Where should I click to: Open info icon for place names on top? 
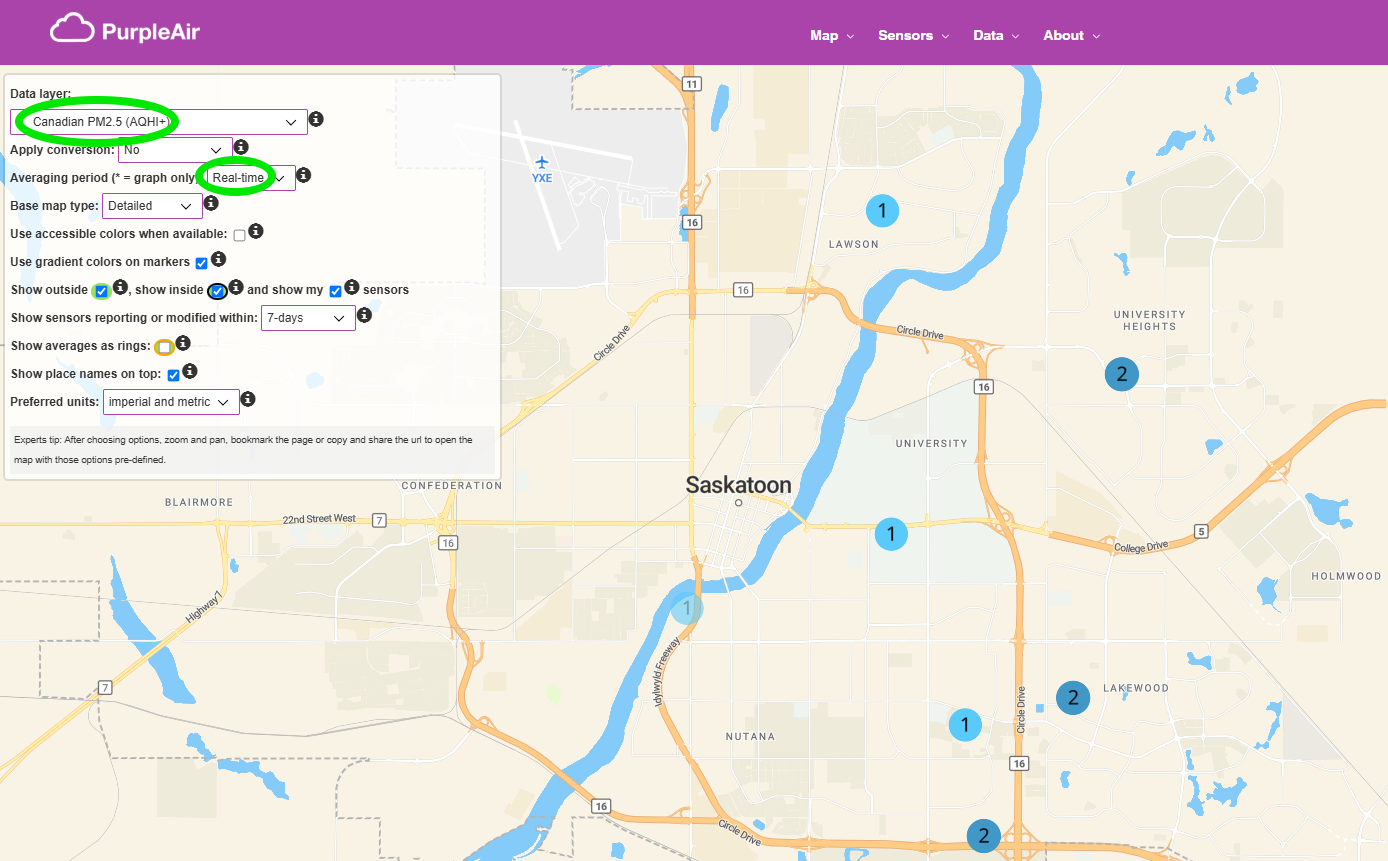coord(190,371)
